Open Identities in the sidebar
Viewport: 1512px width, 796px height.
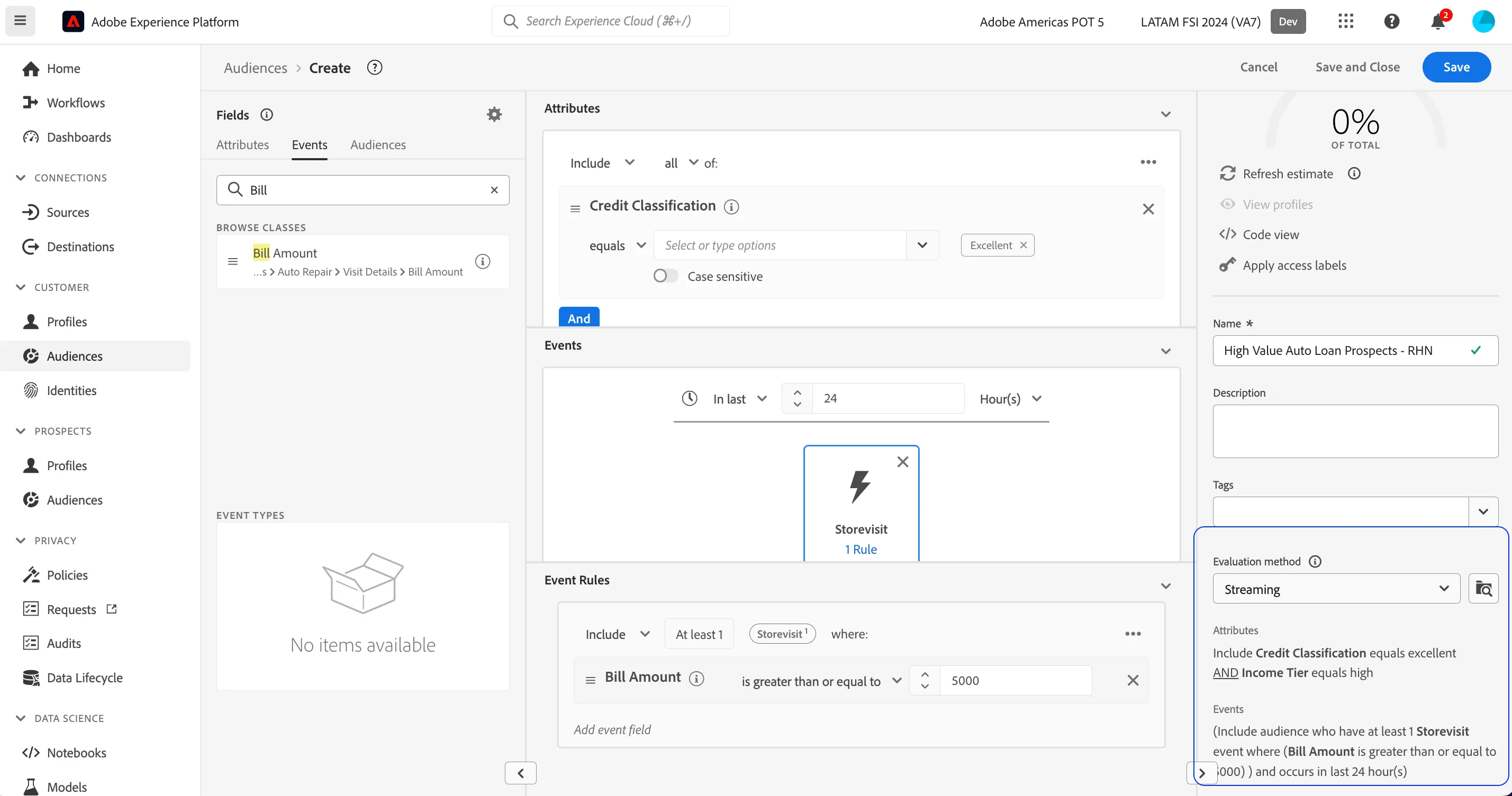(x=71, y=391)
